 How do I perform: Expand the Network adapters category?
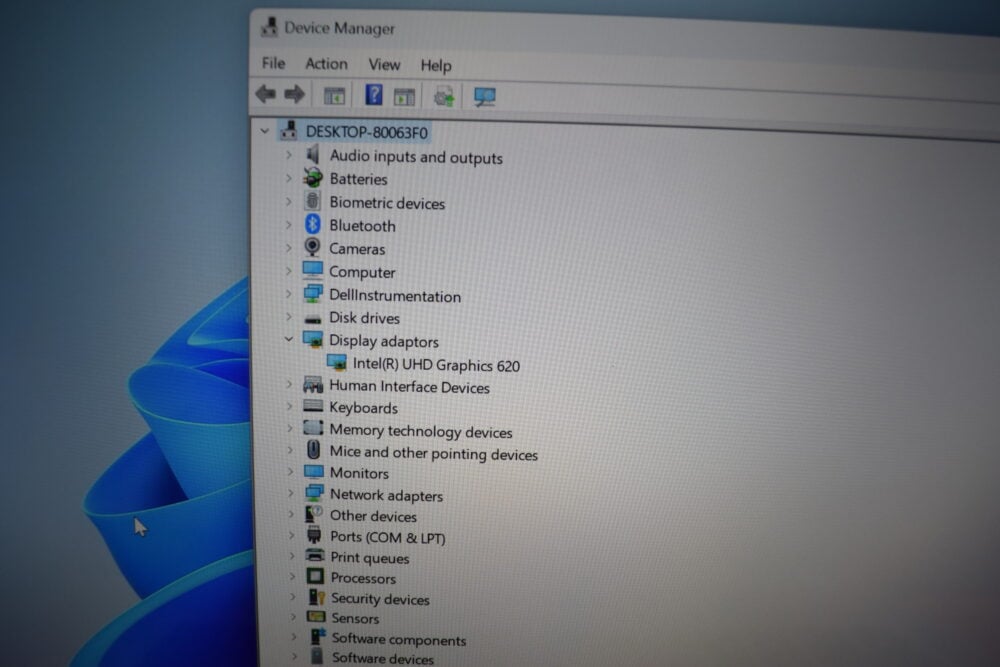point(290,494)
